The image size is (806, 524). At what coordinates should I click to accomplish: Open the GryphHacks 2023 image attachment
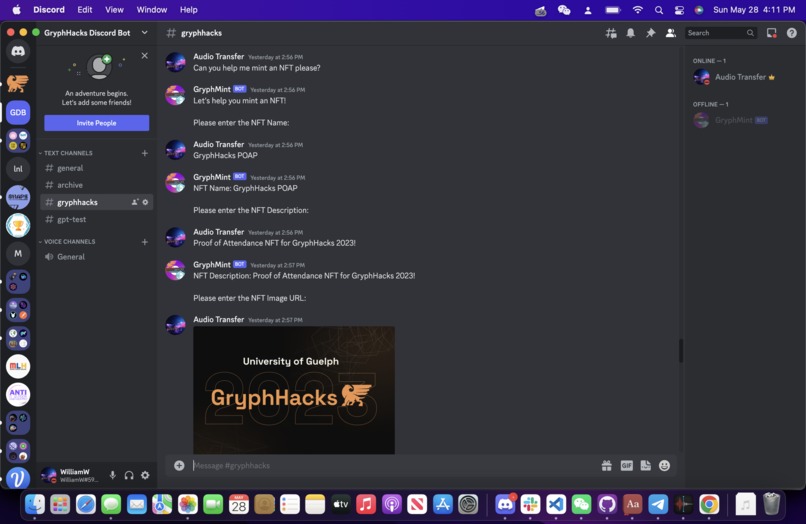[x=294, y=390]
